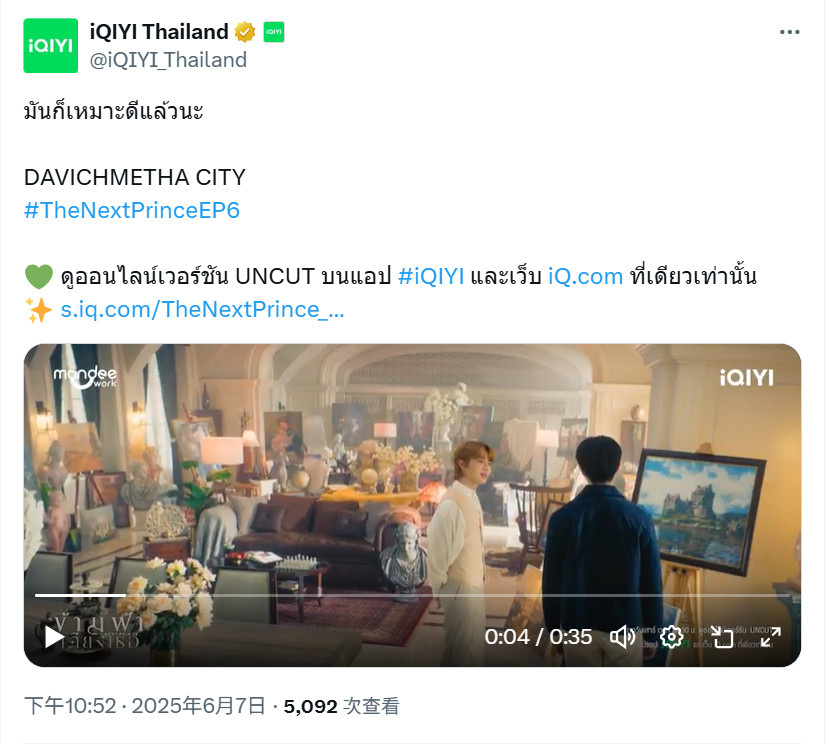Click the mandee work logo in video

(x=85, y=377)
